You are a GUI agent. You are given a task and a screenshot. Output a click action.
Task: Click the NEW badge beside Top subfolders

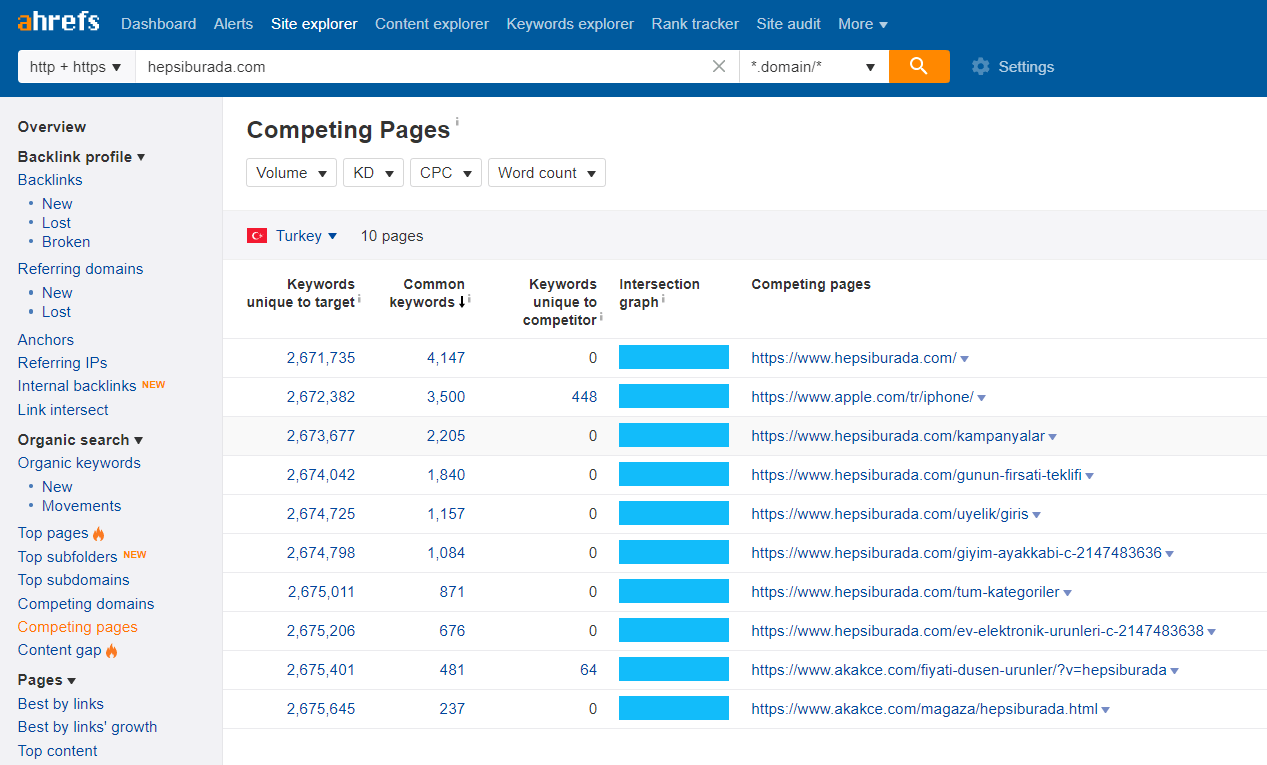tap(134, 555)
